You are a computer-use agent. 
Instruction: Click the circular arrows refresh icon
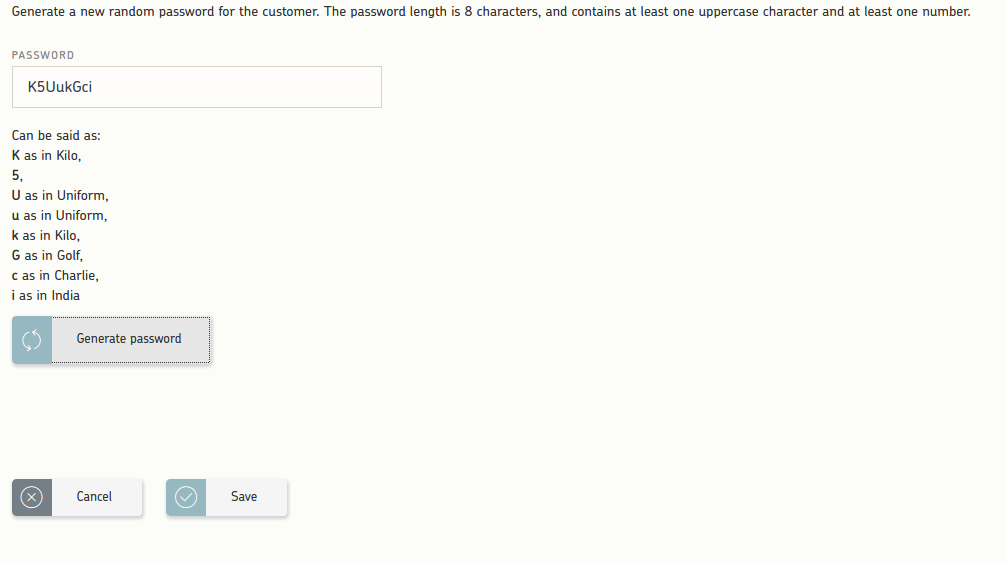tap(31, 340)
